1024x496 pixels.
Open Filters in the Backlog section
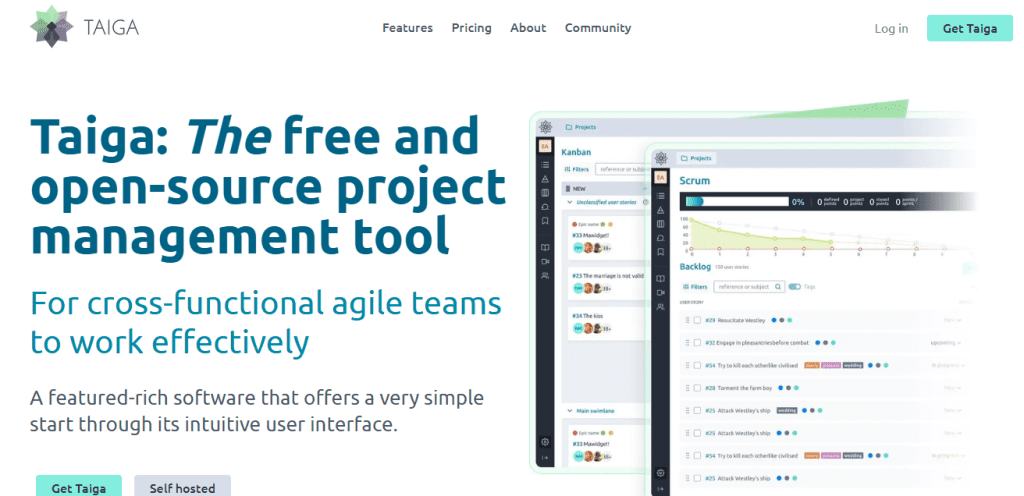(695, 287)
